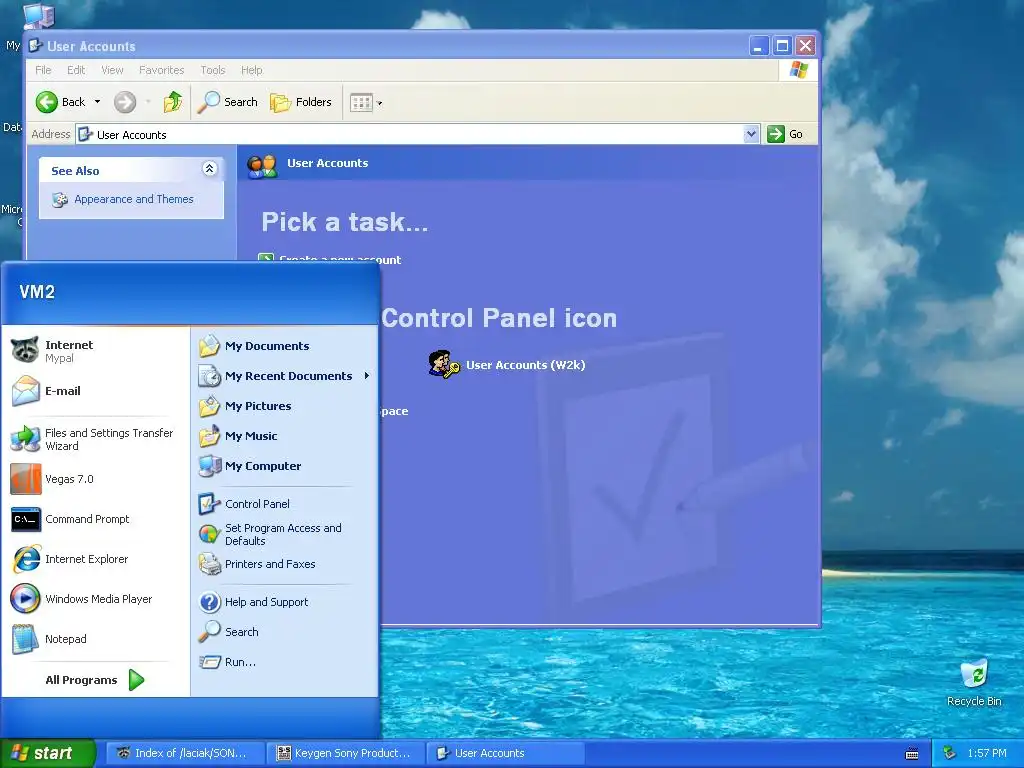Open the Run... dialog
This screenshot has width=1024, height=768.
284,662
